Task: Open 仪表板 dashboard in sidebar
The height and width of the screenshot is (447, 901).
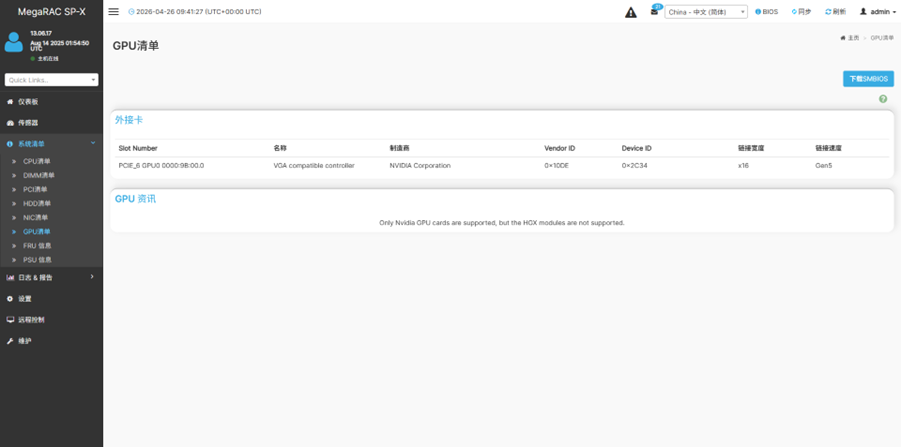Action: (51, 102)
